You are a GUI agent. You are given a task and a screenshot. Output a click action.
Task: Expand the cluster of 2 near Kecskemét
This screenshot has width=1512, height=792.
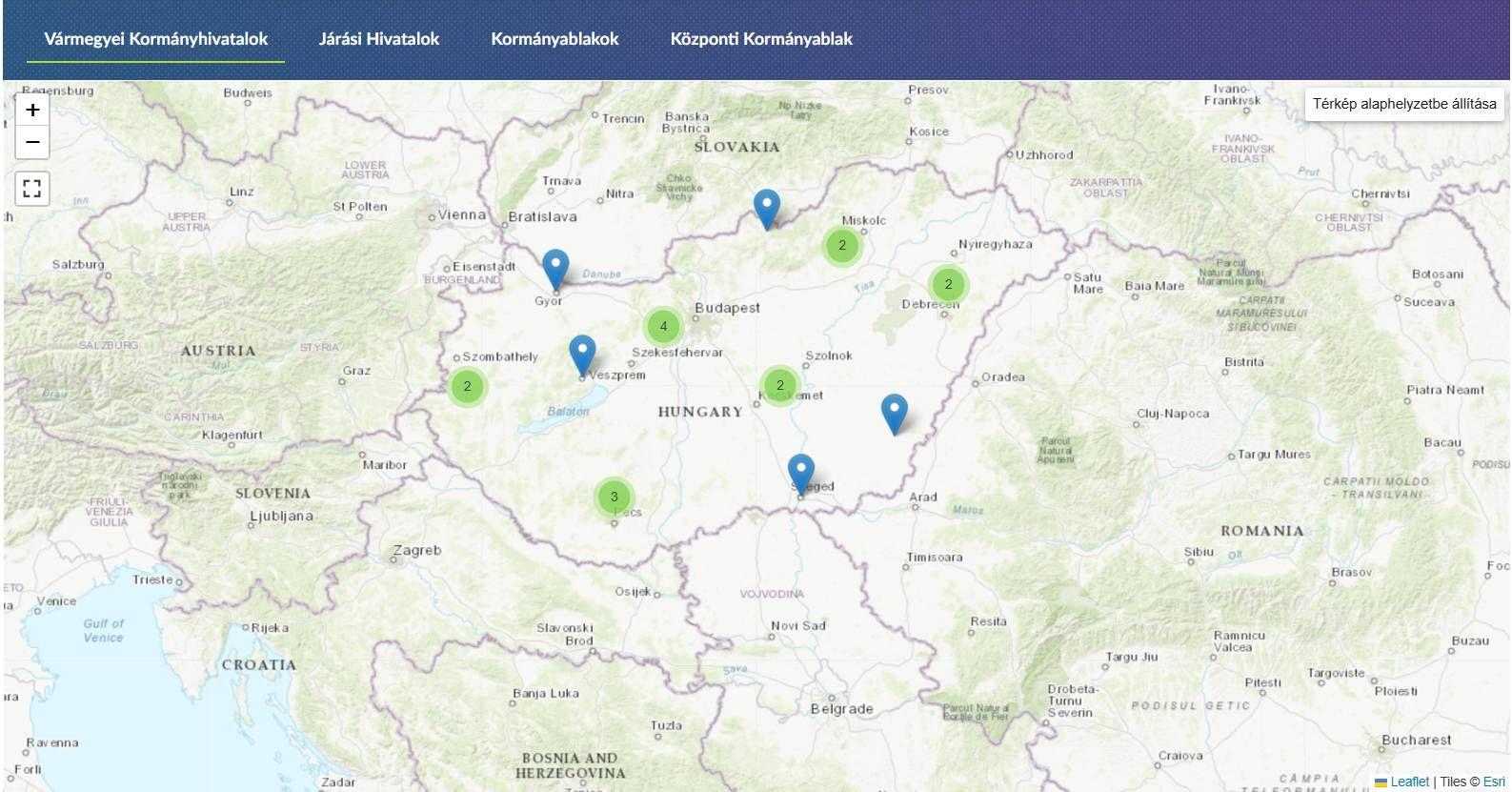779,385
